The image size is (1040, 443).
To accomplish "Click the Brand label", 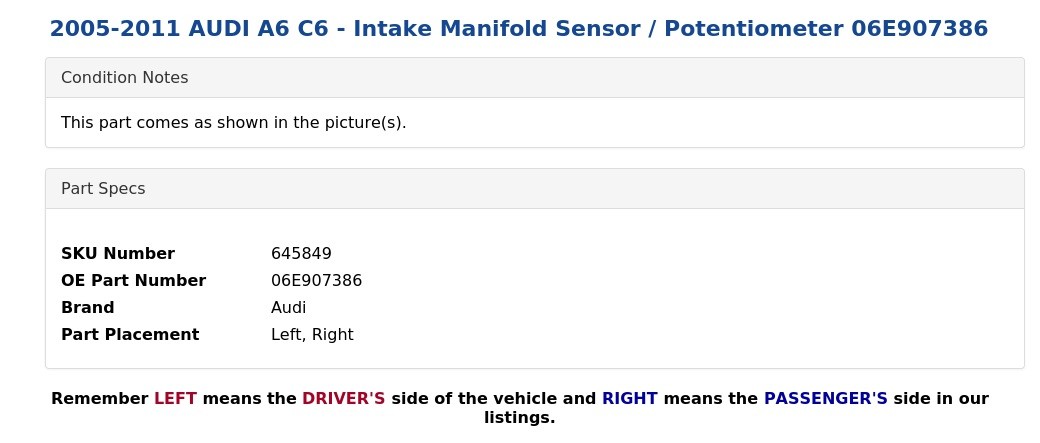I will coord(88,308).
